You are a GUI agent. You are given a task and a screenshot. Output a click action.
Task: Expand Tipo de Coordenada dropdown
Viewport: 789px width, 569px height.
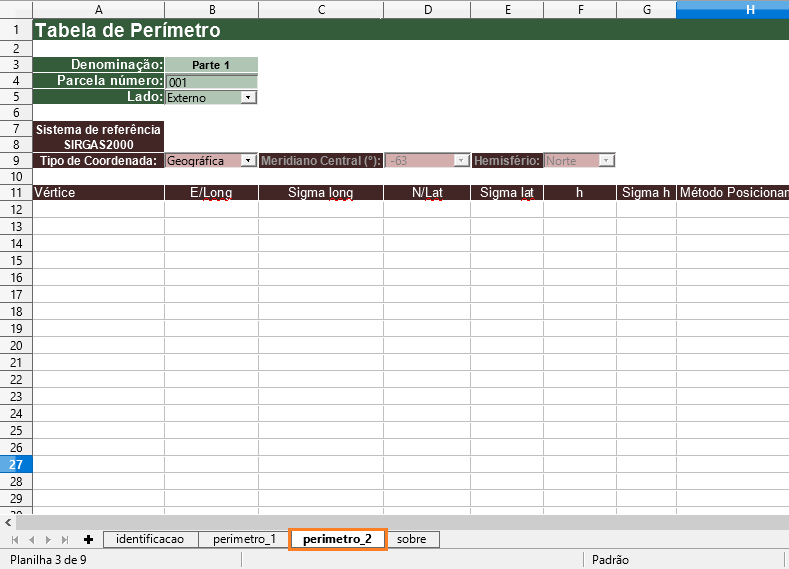pyautogui.click(x=249, y=160)
